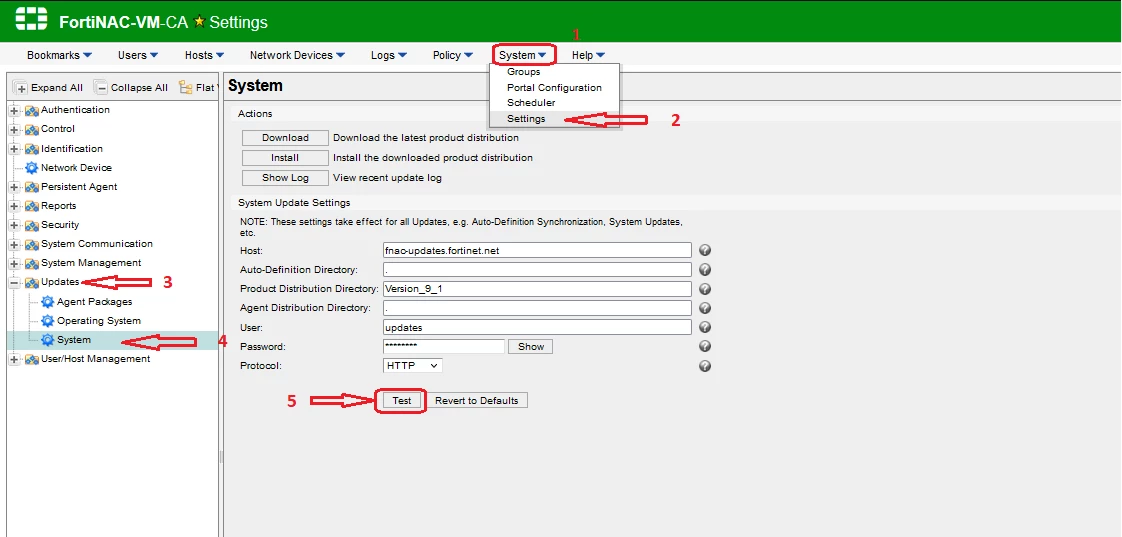The height and width of the screenshot is (537, 1122).
Task: Click the Agent Distribution Directory field
Action: click(x=537, y=308)
